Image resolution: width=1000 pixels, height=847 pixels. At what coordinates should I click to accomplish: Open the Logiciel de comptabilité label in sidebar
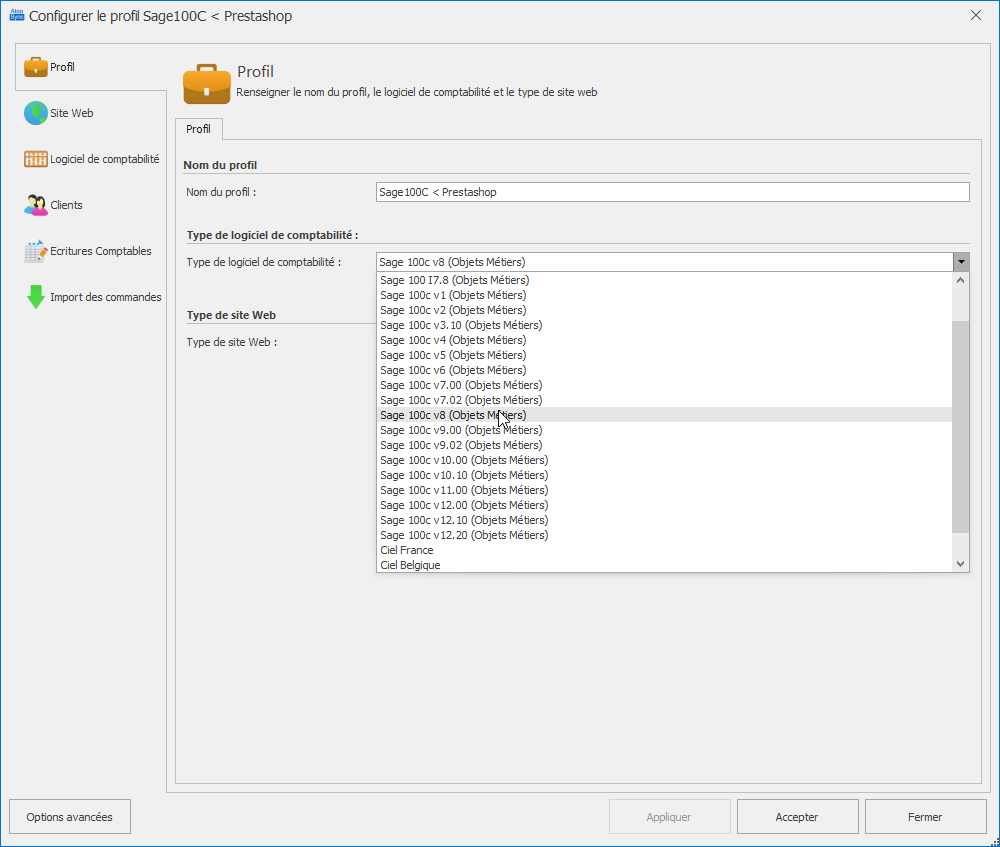(105, 159)
